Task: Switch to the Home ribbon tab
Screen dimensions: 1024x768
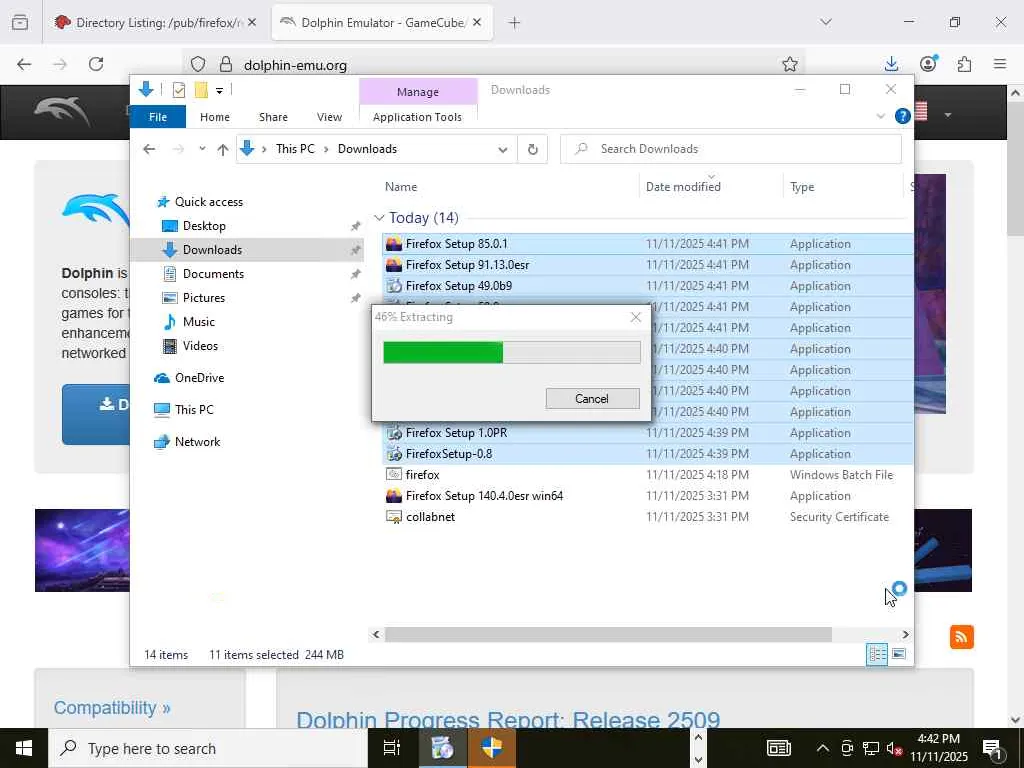Action: 215,117
